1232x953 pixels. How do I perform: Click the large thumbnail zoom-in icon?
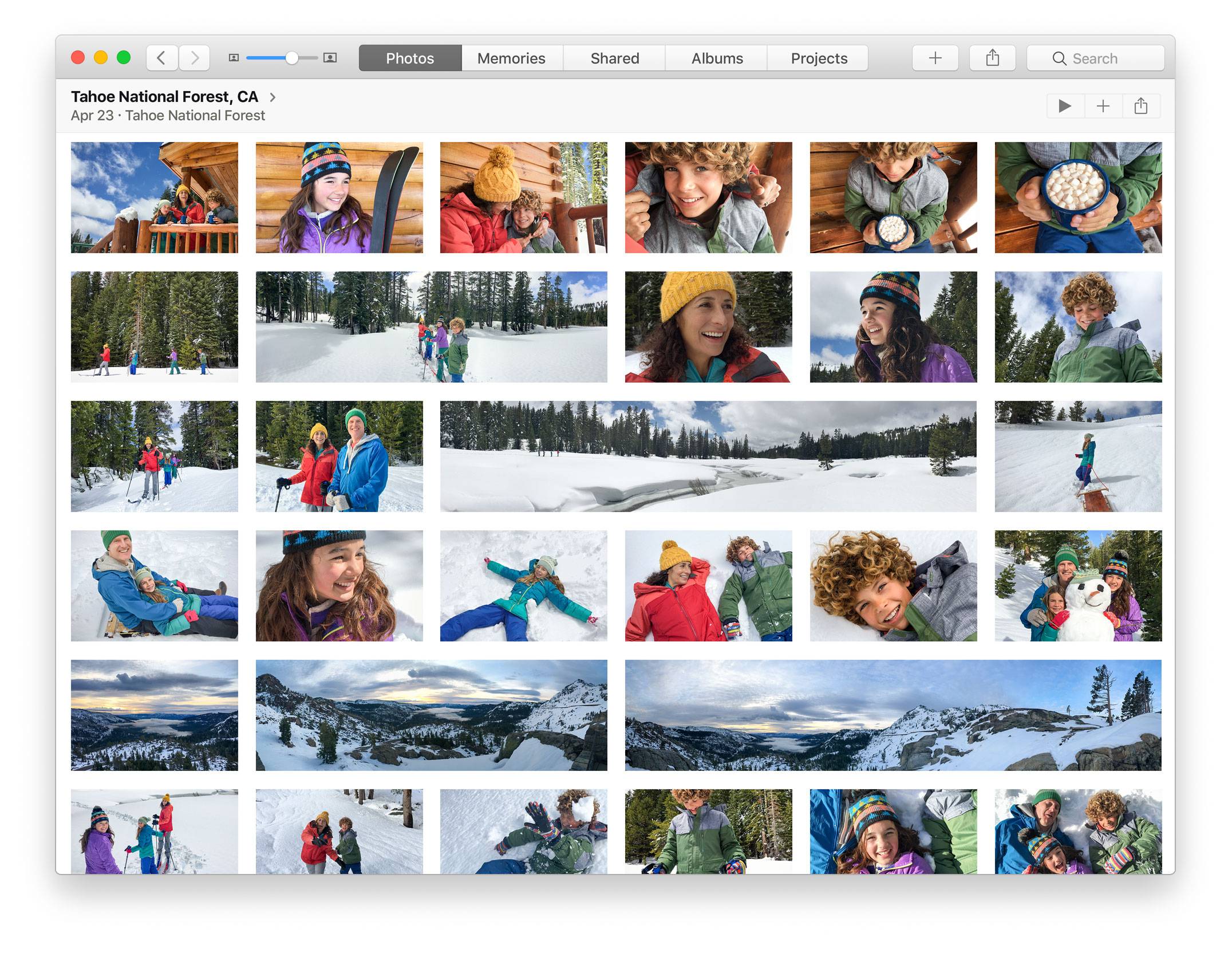(330, 58)
